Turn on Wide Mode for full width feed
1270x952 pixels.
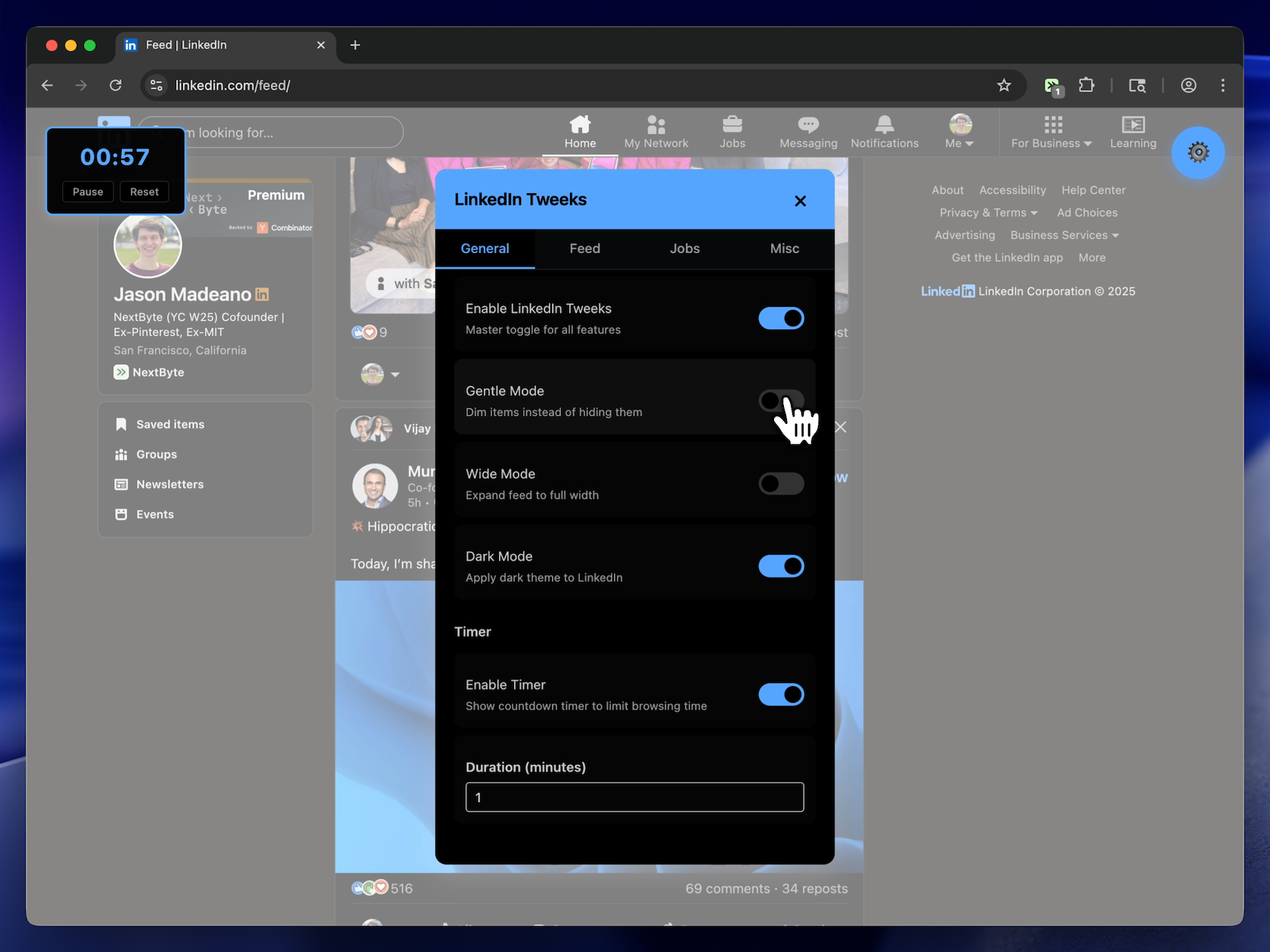(x=781, y=484)
